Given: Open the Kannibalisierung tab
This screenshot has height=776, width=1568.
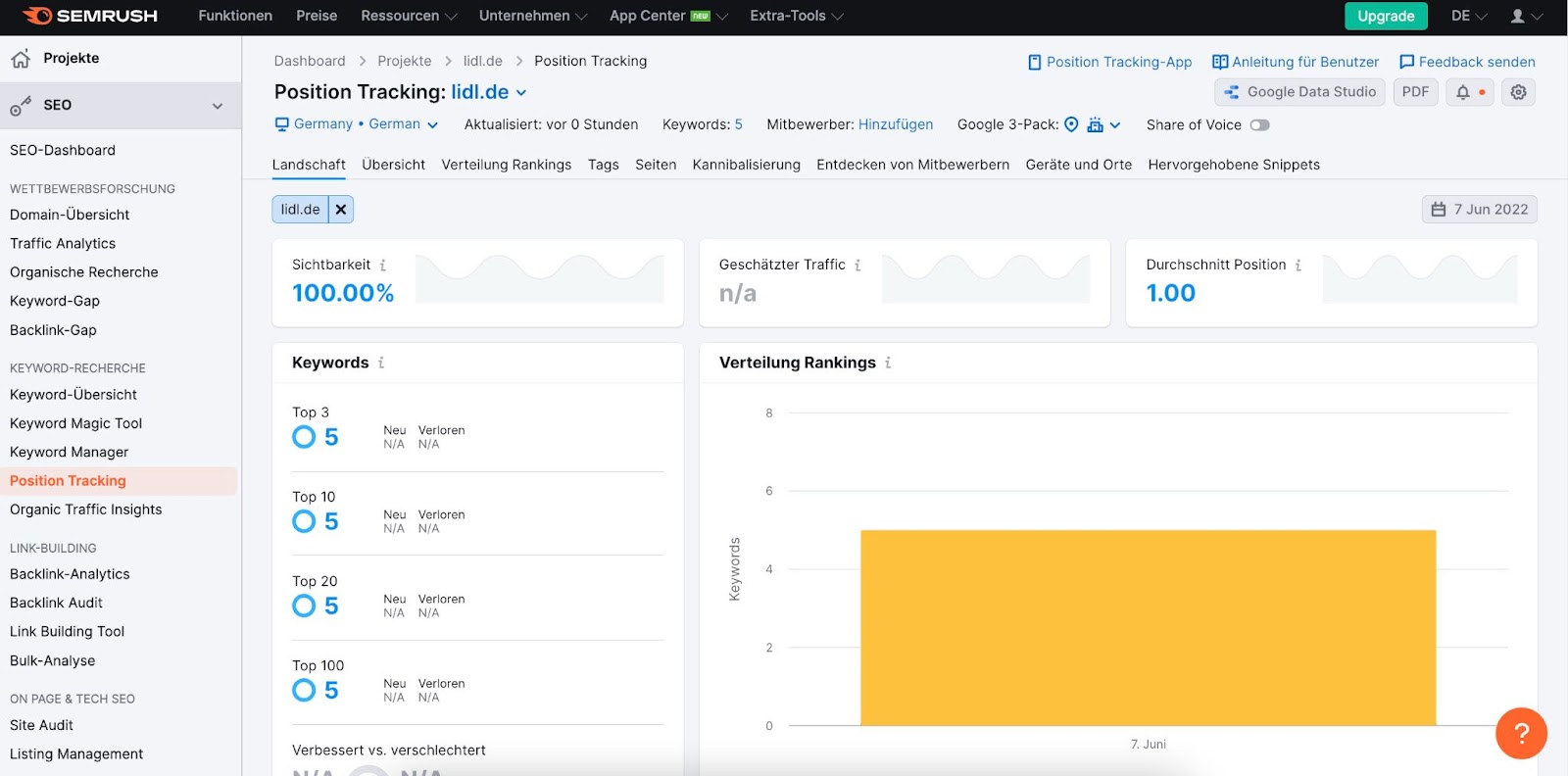Looking at the screenshot, I should click(x=747, y=165).
